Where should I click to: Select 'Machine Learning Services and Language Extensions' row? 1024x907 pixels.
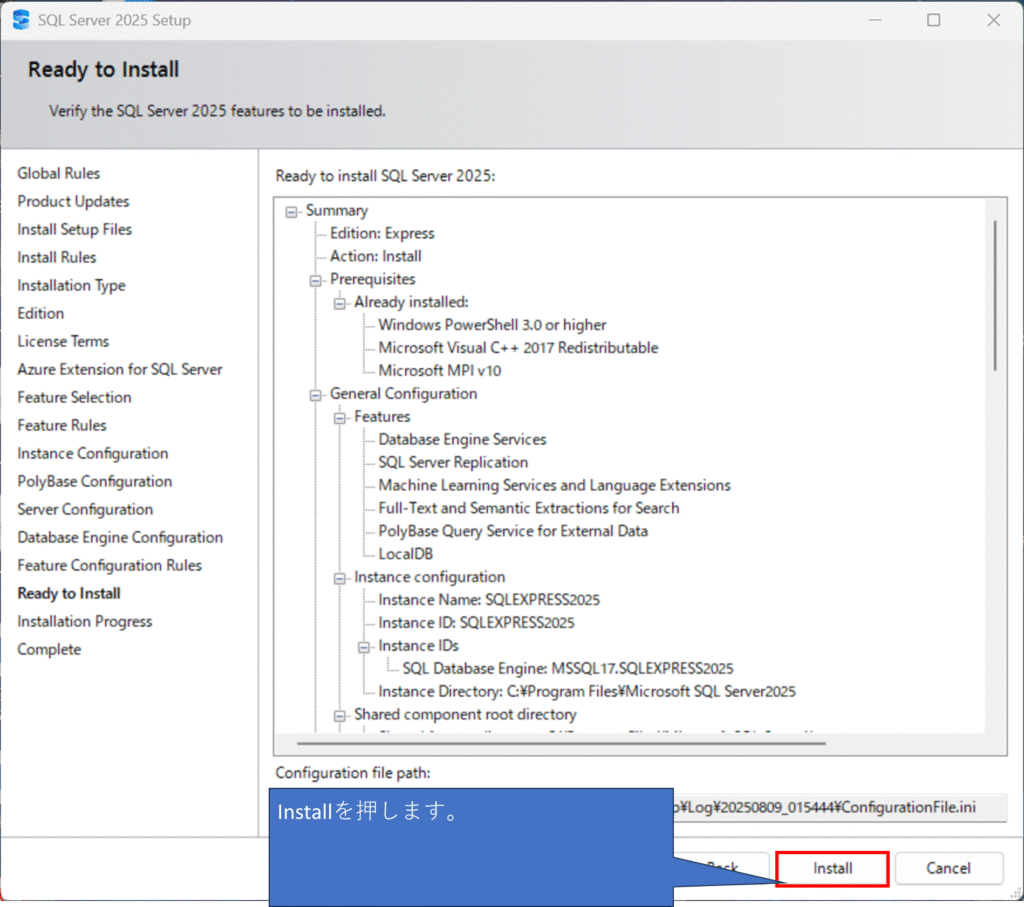[x=554, y=485]
